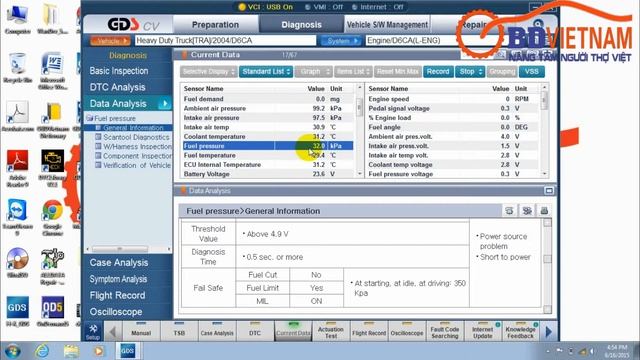Screen dimensions: 640x360
Task: Open DTC from the bottom toolbar
Action: pyautogui.click(x=255, y=331)
